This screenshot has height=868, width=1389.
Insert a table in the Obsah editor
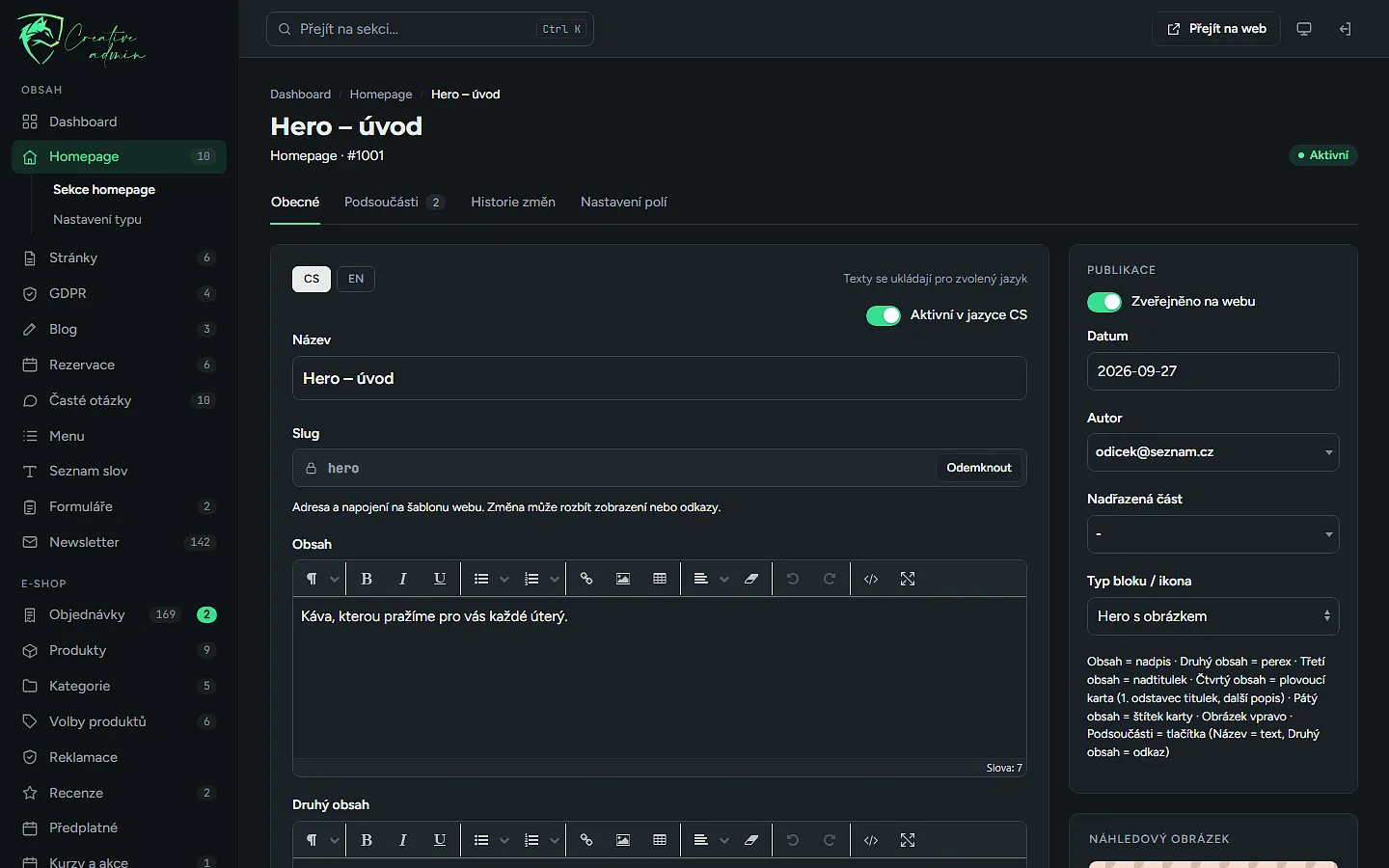pos(660,579)
